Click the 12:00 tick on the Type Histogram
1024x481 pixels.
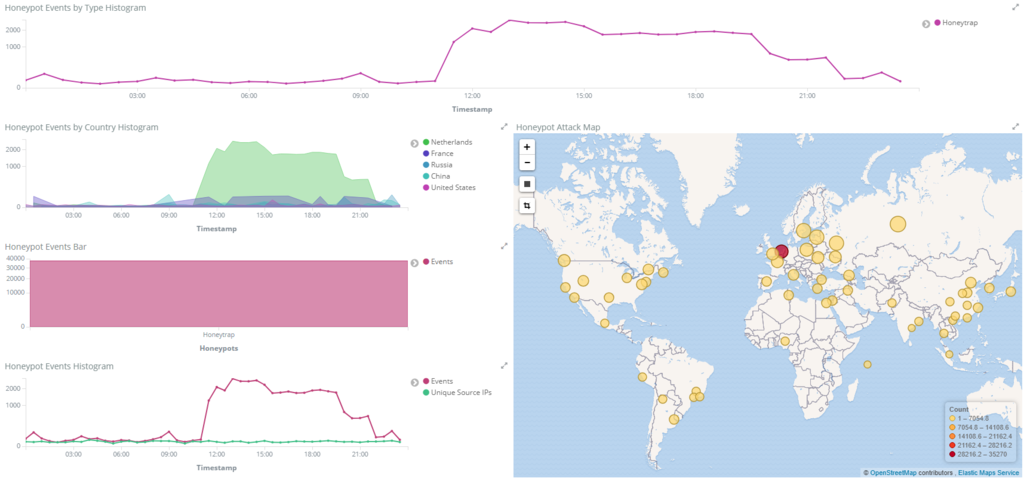[472, 95]
